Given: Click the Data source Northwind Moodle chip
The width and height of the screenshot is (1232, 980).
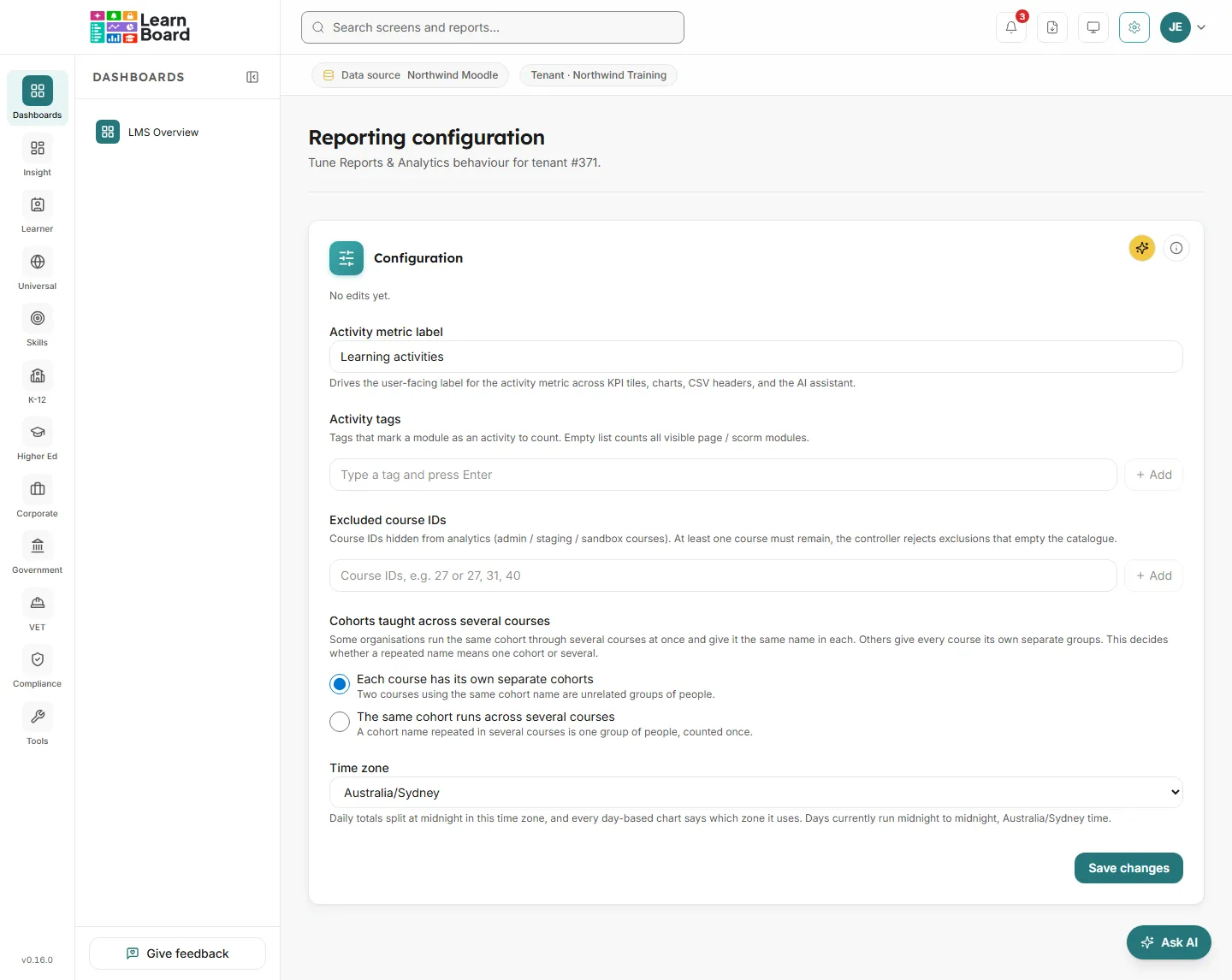Looking at the screenshot, I should coord(410,75).
